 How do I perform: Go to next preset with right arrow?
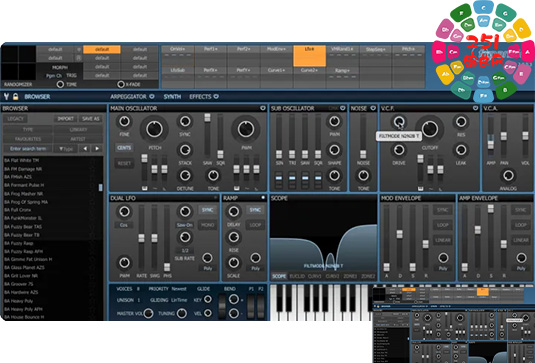[97, 148]
